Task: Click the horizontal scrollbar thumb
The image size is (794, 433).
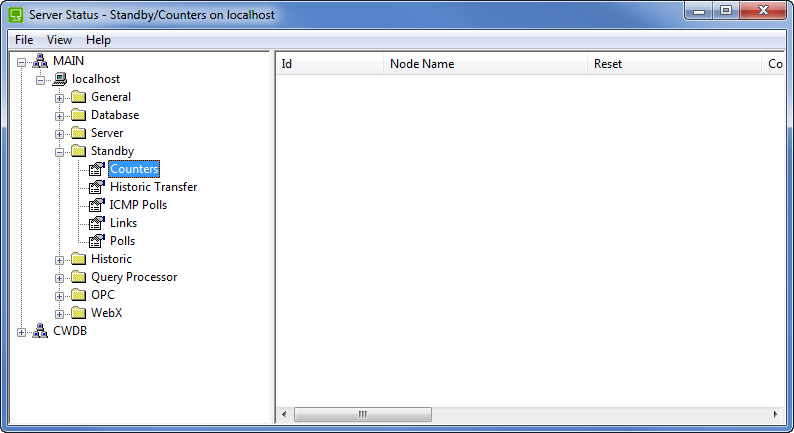Action: (x=363, y=414)
